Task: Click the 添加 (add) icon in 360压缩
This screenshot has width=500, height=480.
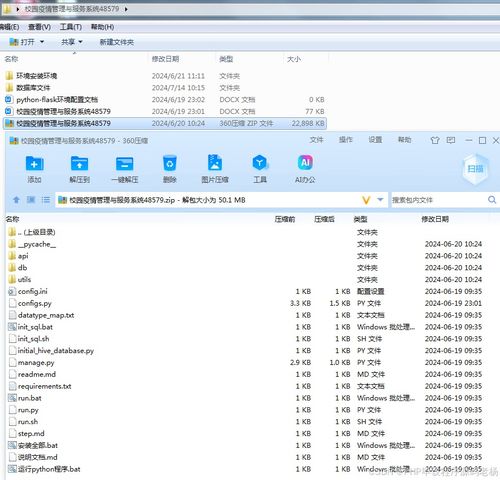Action: [x=34, y=164]
